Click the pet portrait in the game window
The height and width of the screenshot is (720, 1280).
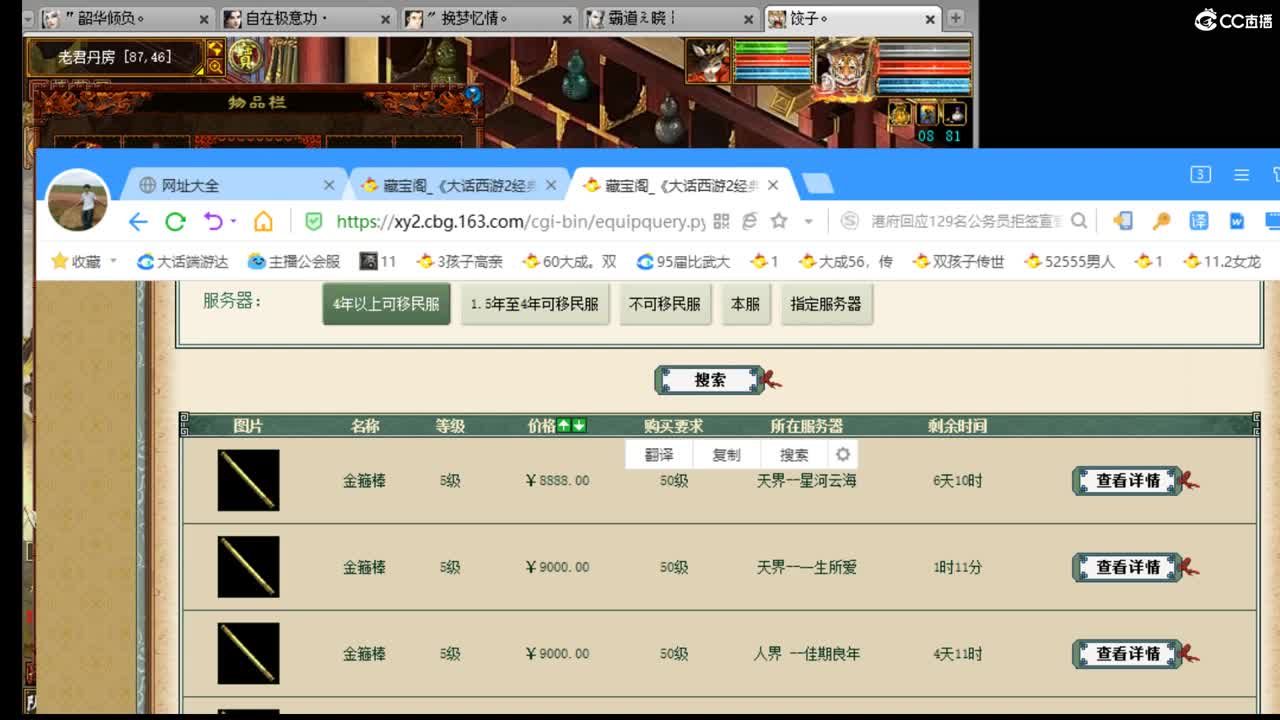pos(708,60)
